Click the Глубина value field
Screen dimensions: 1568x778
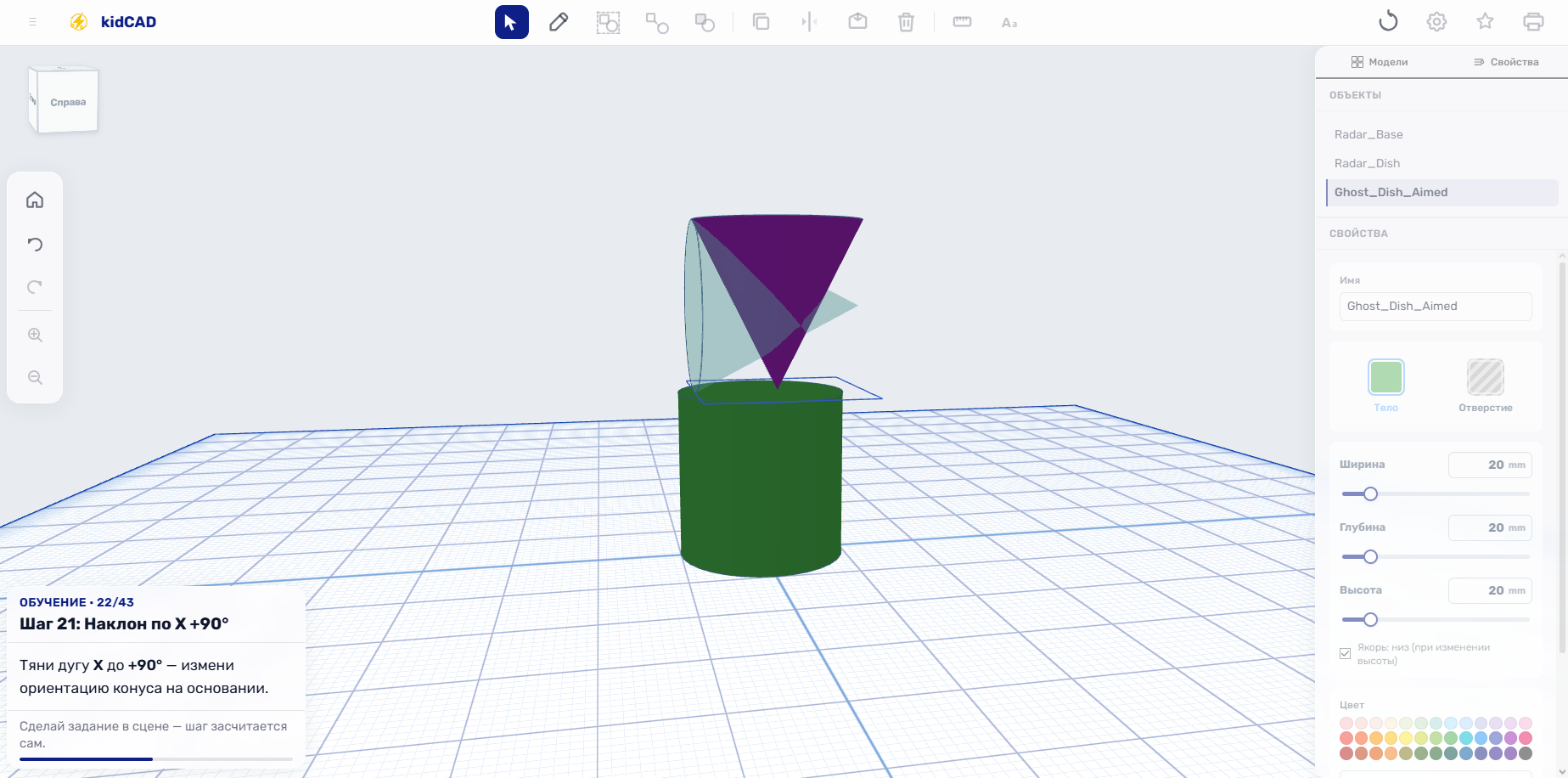point(1490,527)
